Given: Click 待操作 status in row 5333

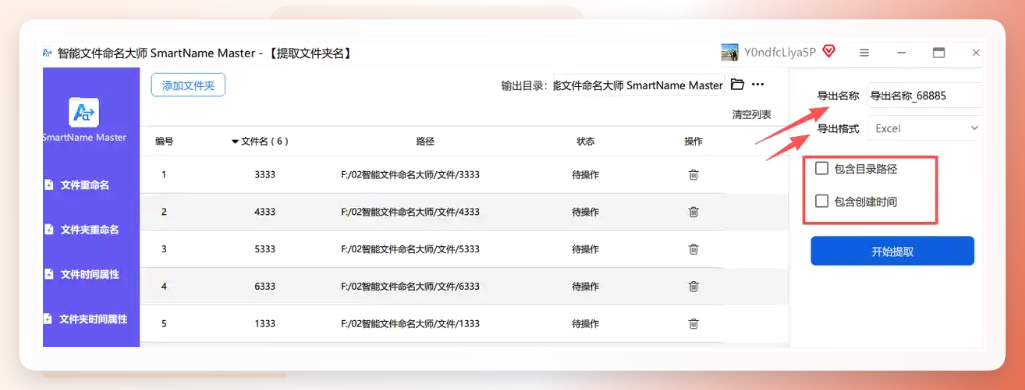Looking at the screenshot, I should (586, 249).
